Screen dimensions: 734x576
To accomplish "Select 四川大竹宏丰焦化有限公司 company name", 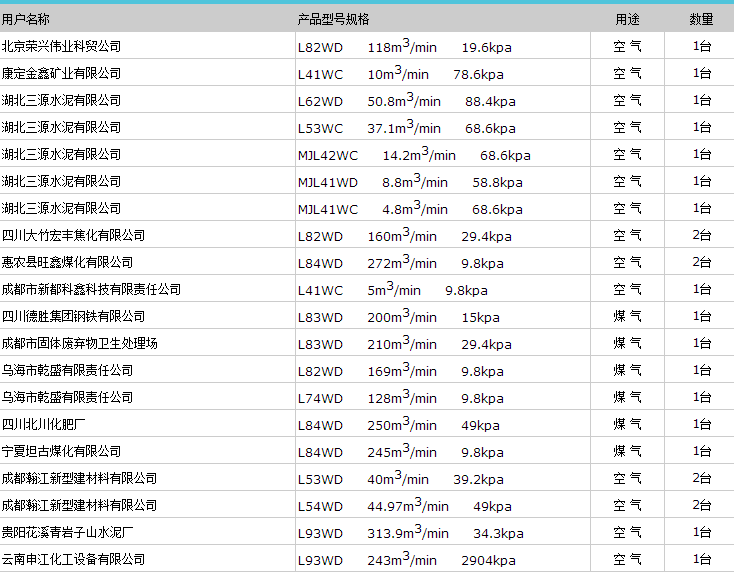I will 73,235.
